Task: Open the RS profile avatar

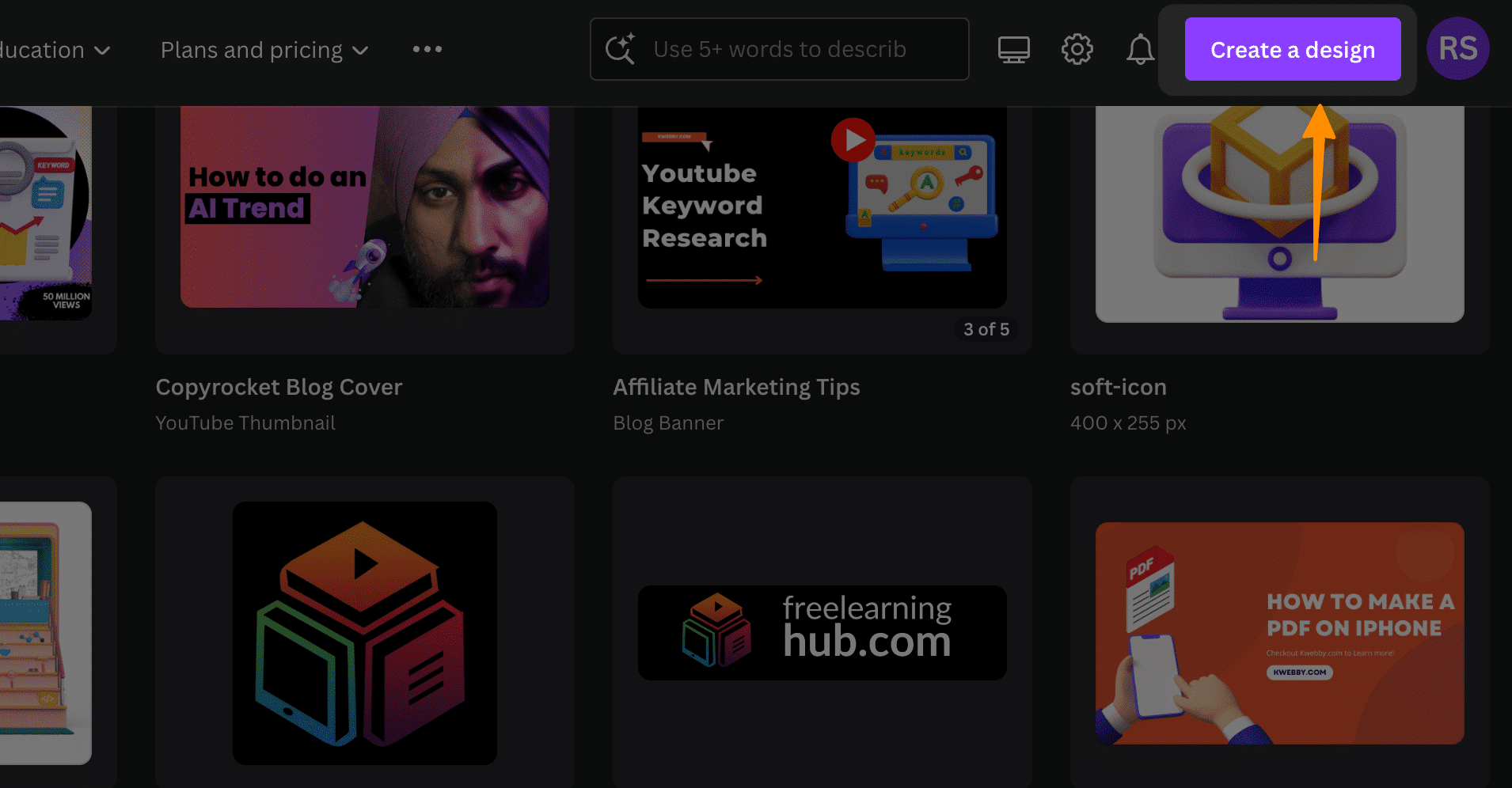Action: (1457, 49)
